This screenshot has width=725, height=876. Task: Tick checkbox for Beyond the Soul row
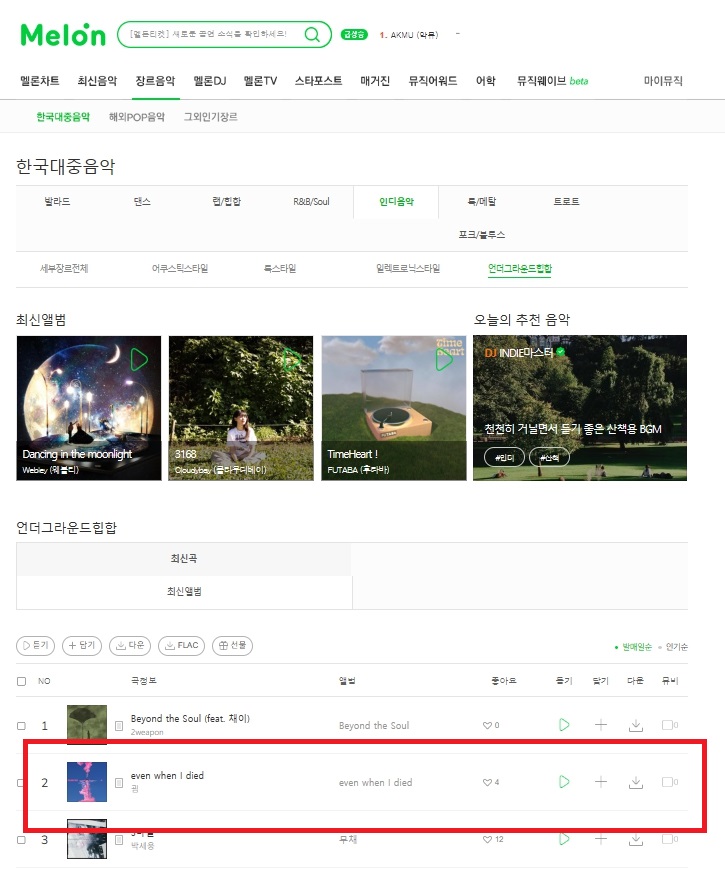tap(22, 726)
